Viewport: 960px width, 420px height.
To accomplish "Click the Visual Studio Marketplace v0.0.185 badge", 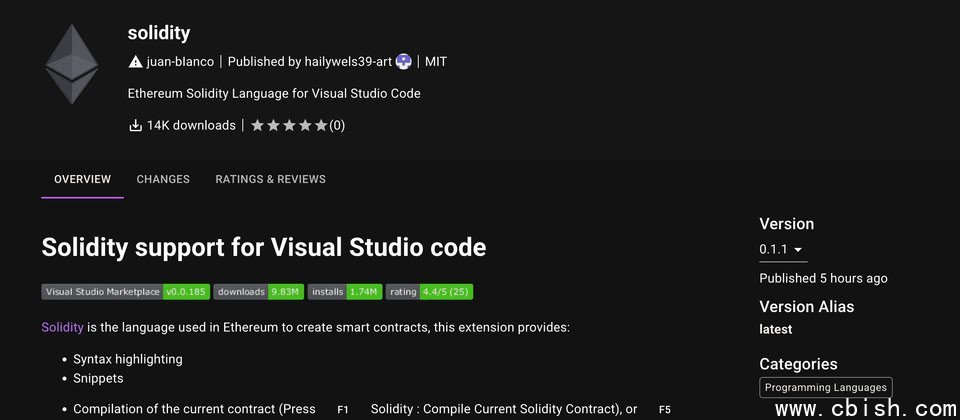I will coord(125,292).
